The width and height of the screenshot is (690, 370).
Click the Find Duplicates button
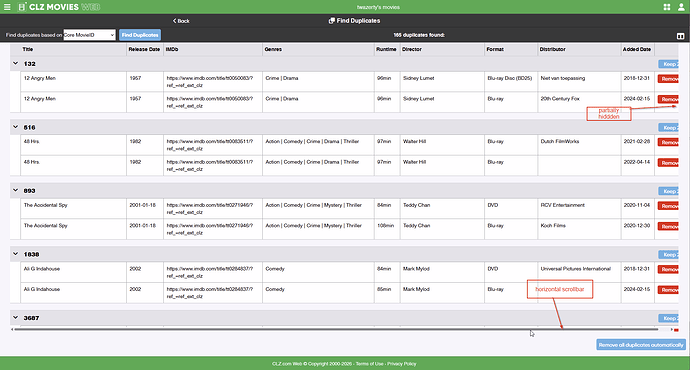pos(140,35)
